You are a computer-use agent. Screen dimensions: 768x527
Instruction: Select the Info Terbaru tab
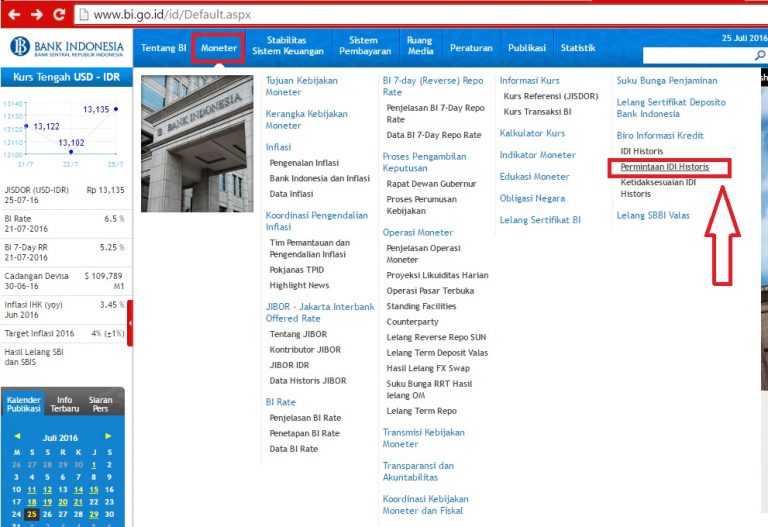click(x=64, y=404)
